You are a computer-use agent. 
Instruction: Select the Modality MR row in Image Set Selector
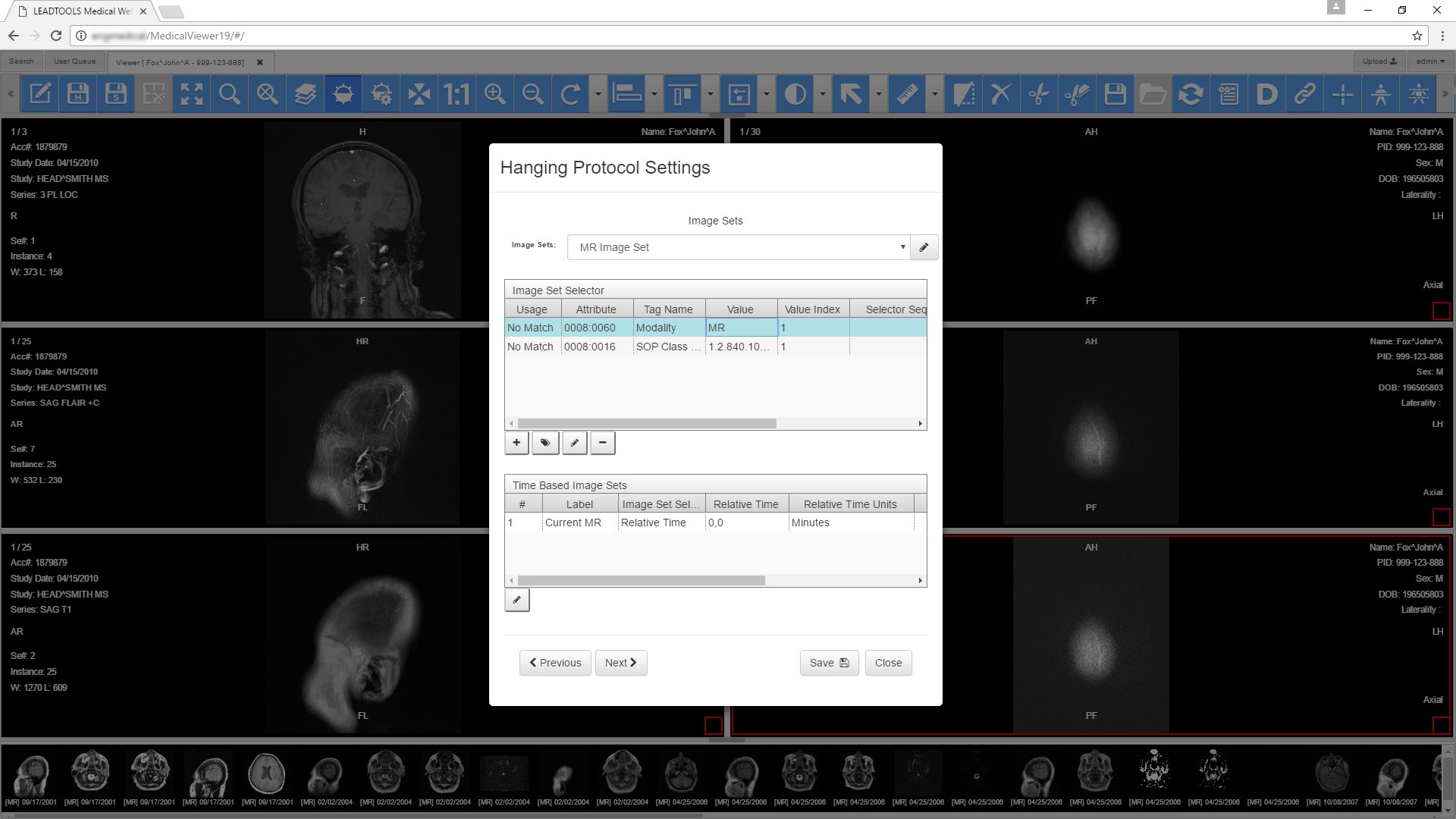(x=667, y=328)
